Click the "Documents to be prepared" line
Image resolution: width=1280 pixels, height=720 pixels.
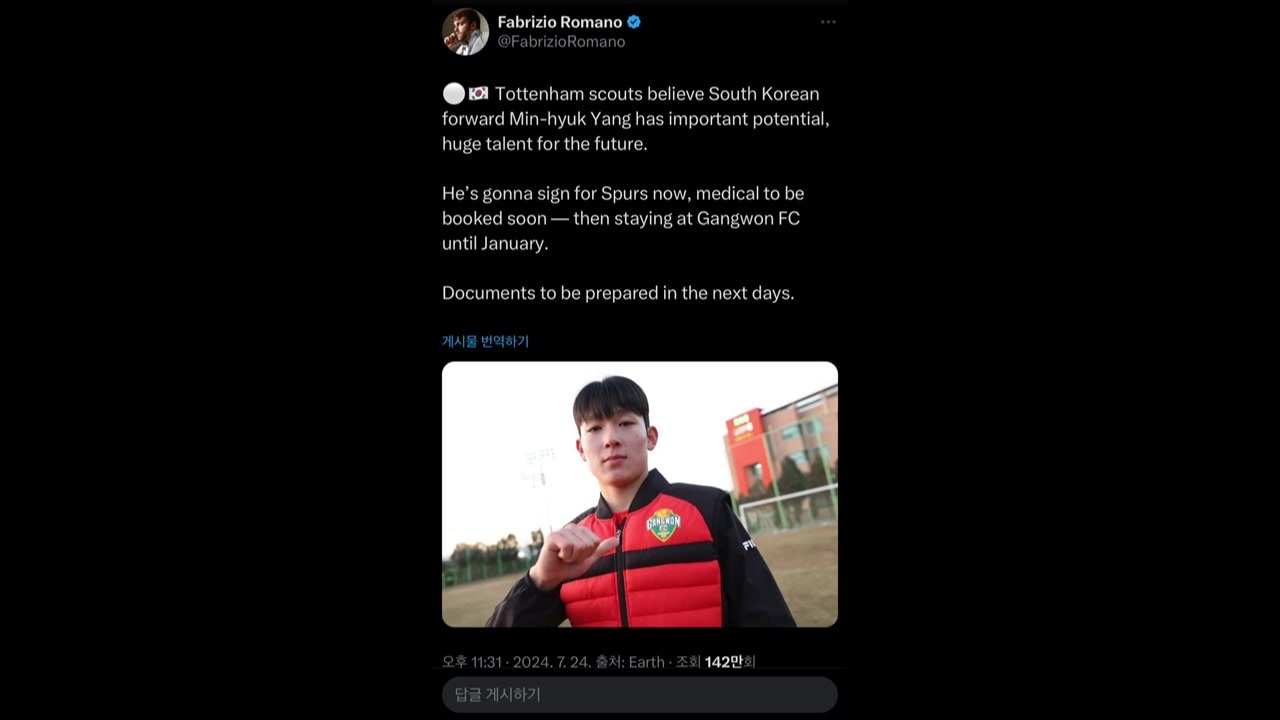618,293
